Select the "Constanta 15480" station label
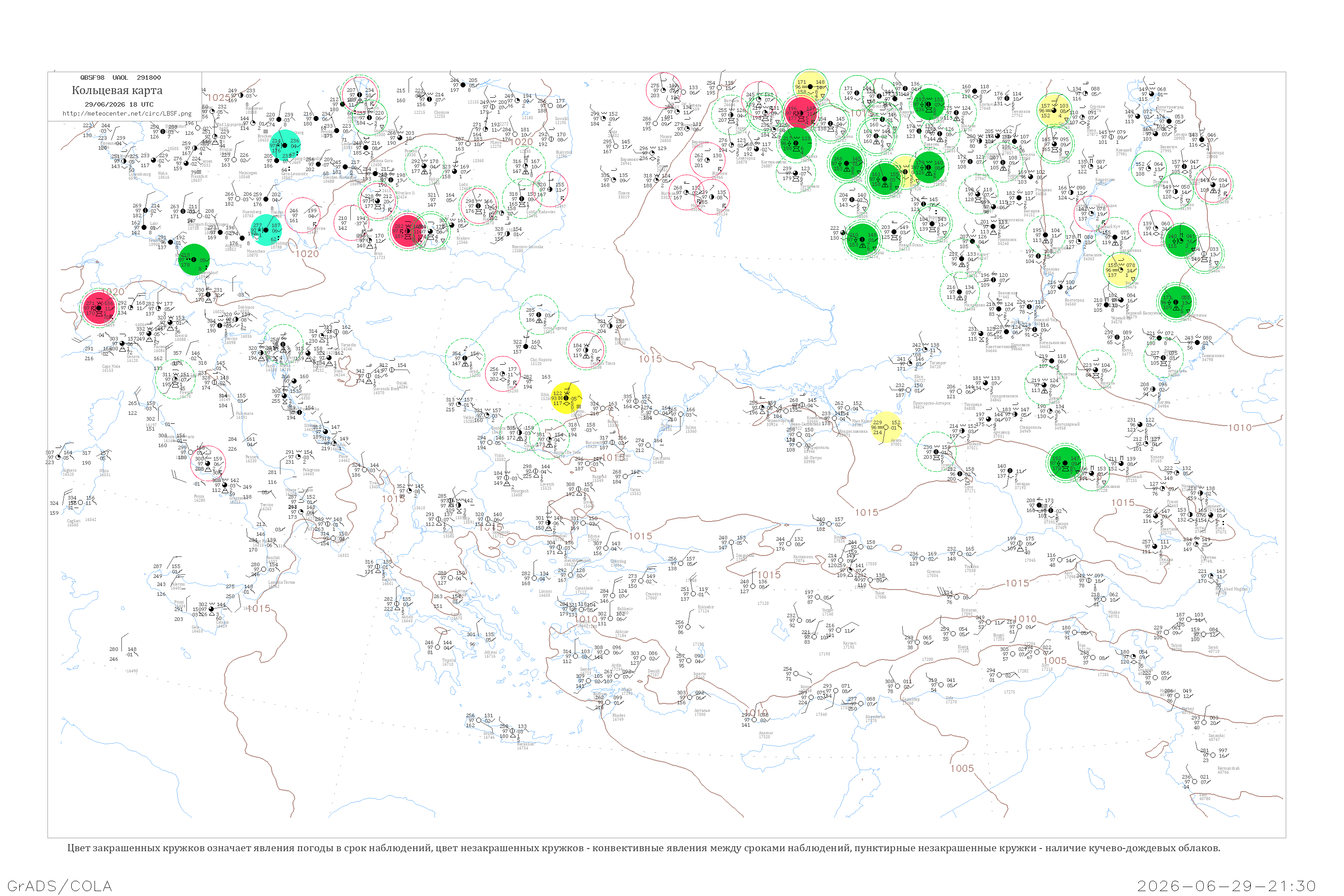This screenshot has width=1344, height=896. click(661, 460)
